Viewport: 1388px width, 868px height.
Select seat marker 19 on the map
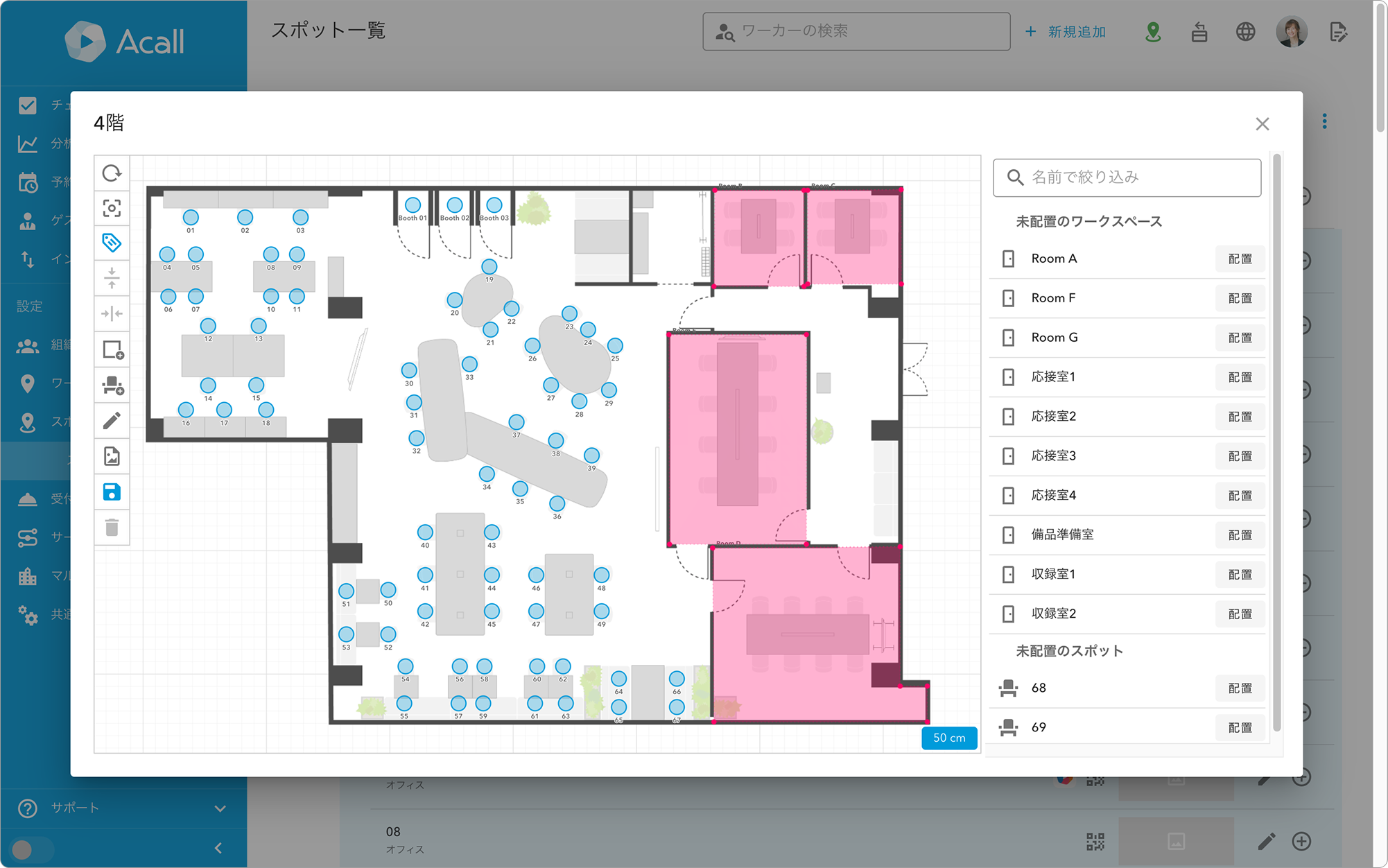tap(489, 267)
